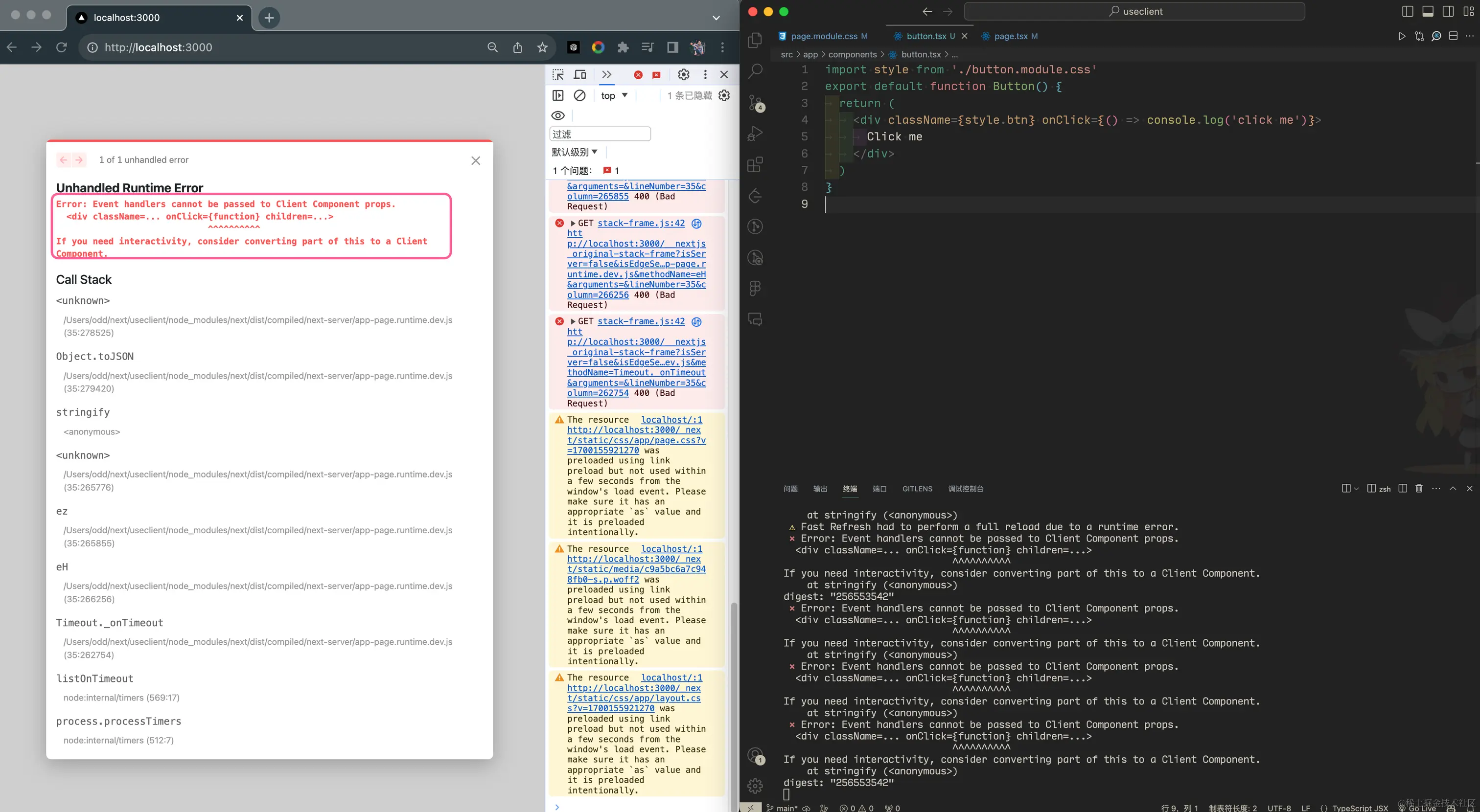Kill the terminal with the trash icon

[1419, 488]
